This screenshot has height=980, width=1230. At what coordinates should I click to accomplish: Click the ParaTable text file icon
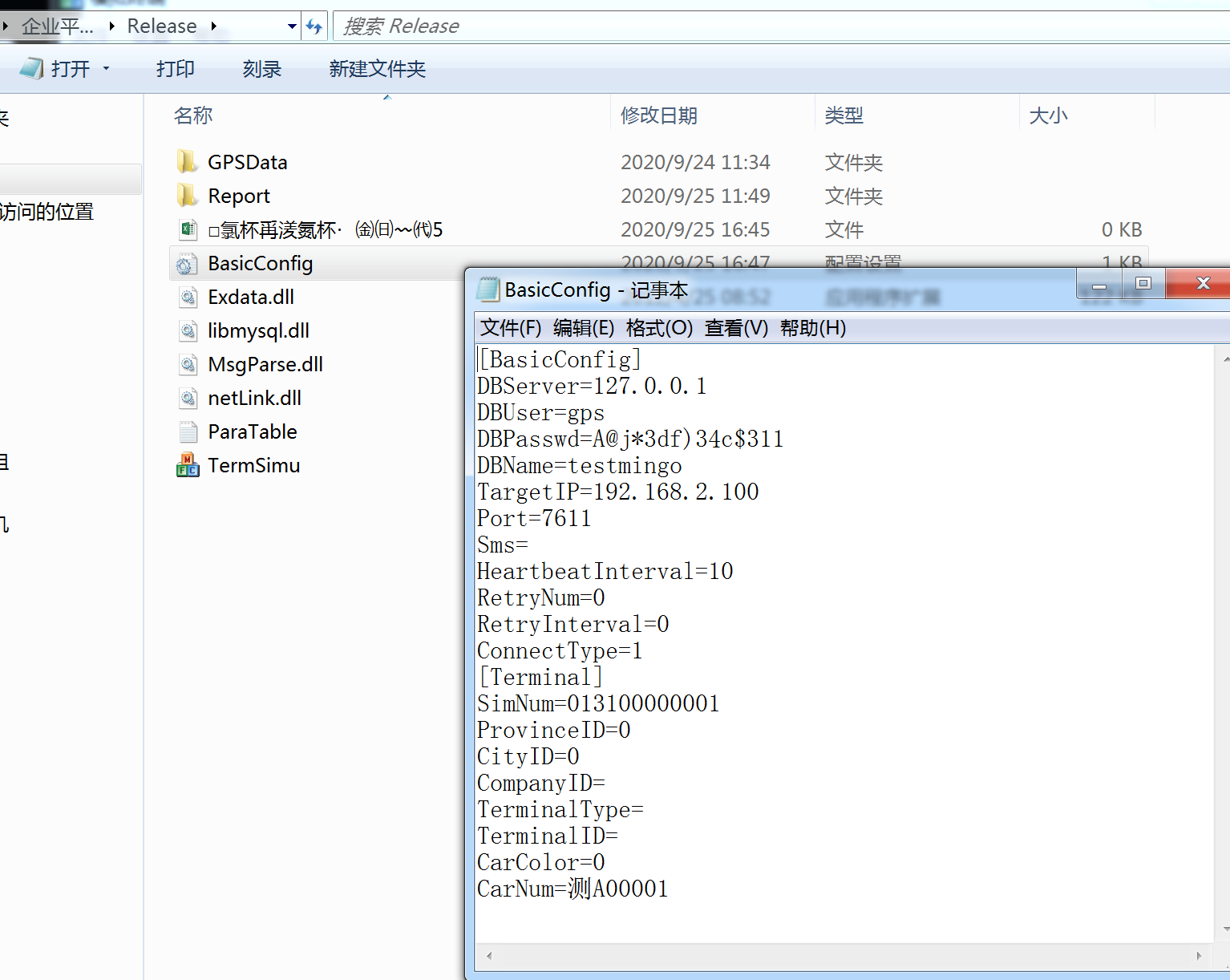click(188, 432)
